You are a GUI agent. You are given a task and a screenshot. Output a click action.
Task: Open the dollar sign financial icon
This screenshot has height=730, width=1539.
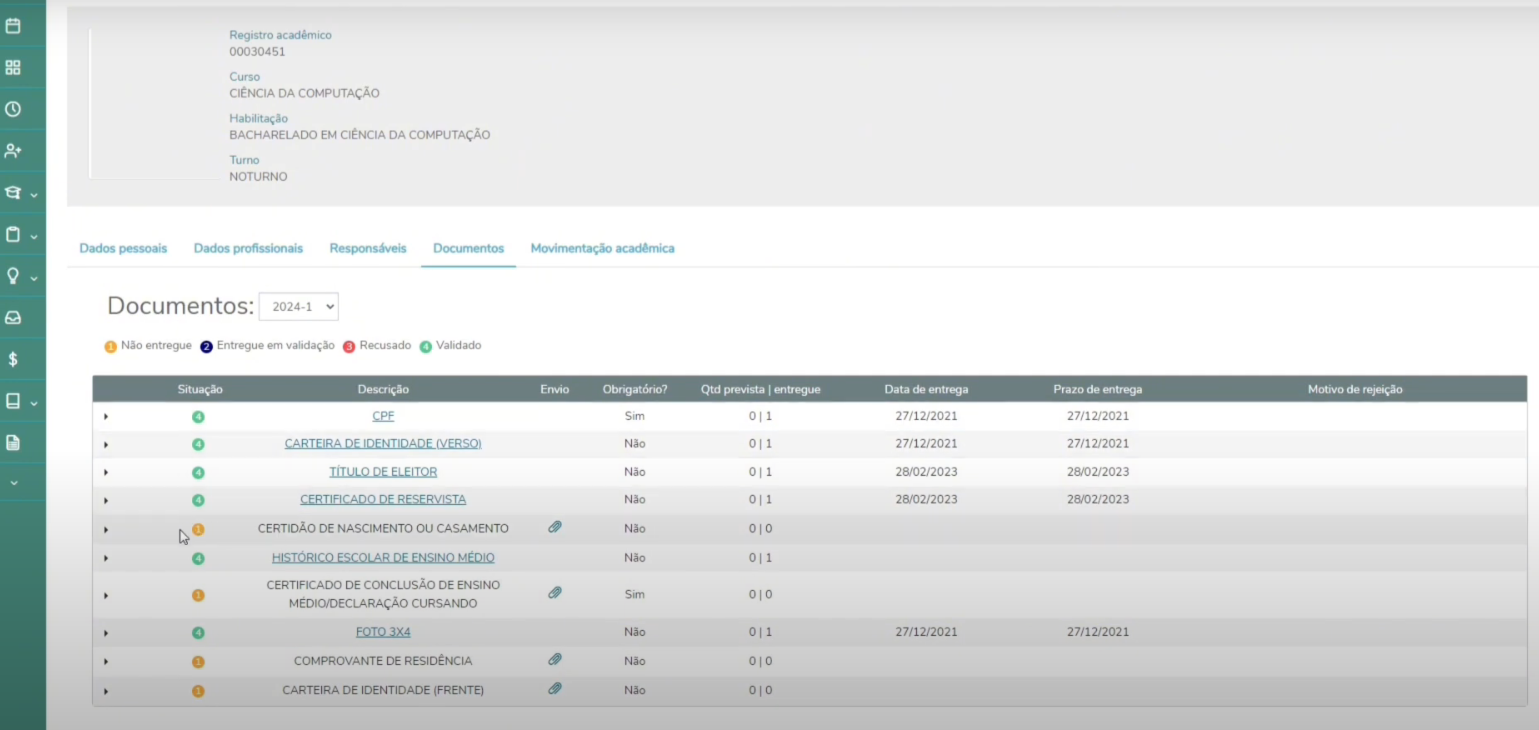[13, 359]
